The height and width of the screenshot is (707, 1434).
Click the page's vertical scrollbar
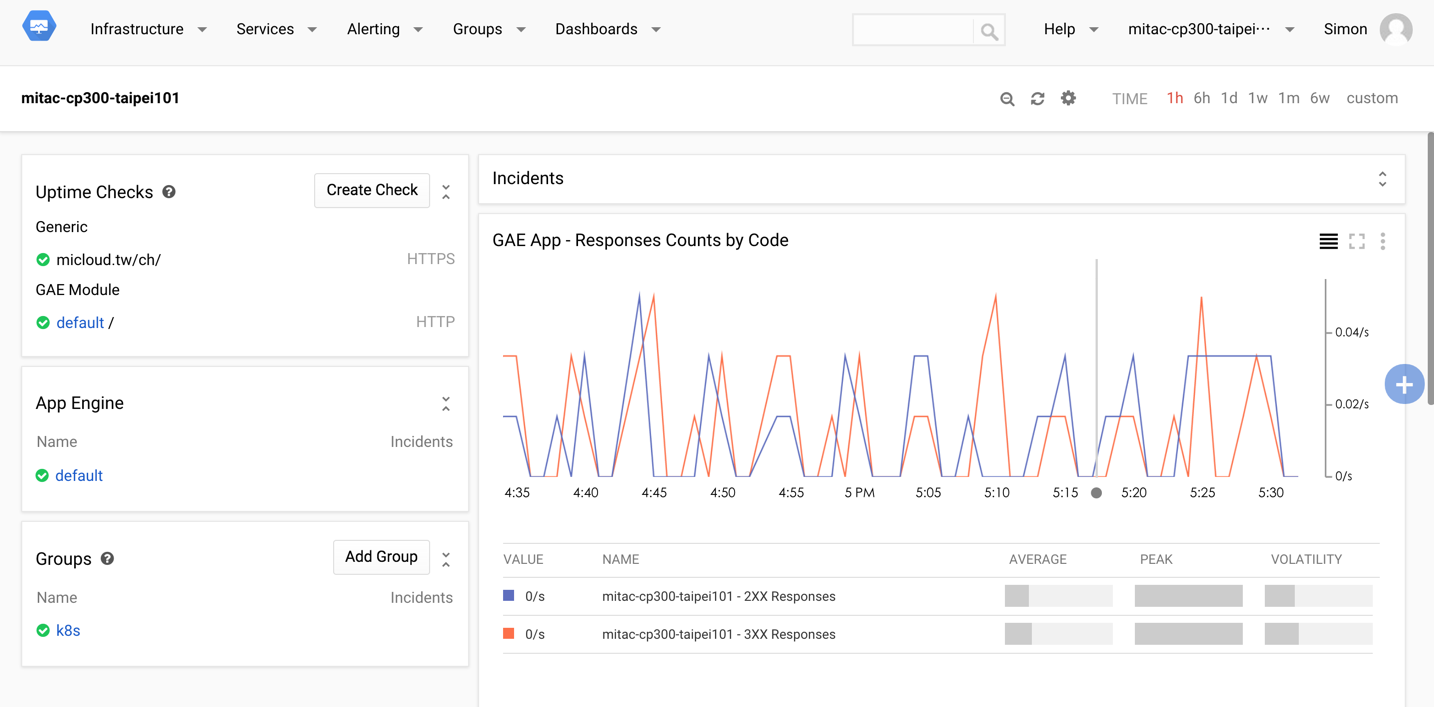coord(1430,268)
